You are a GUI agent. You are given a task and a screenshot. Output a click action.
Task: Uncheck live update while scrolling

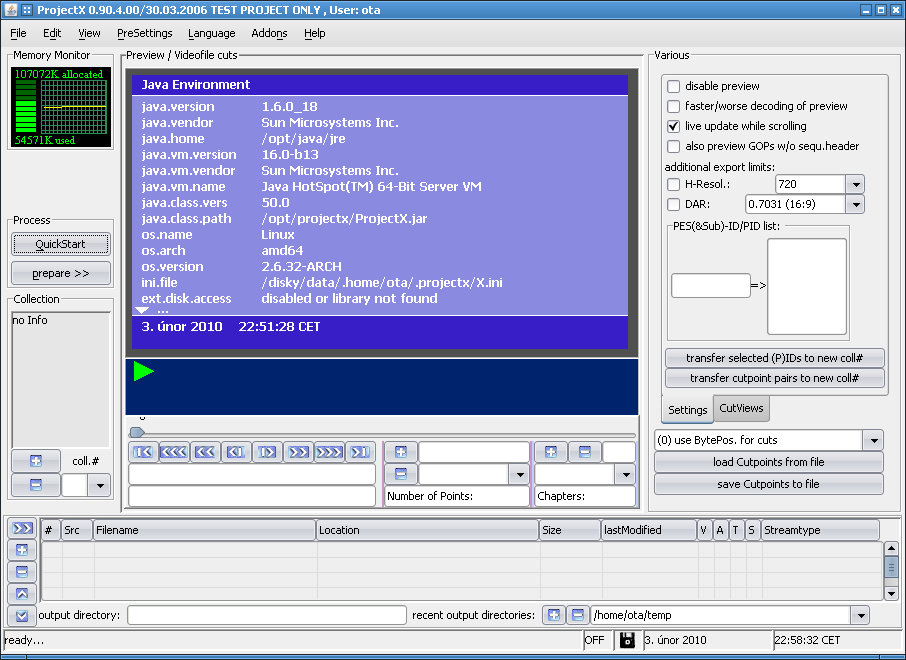coord(673,126)
